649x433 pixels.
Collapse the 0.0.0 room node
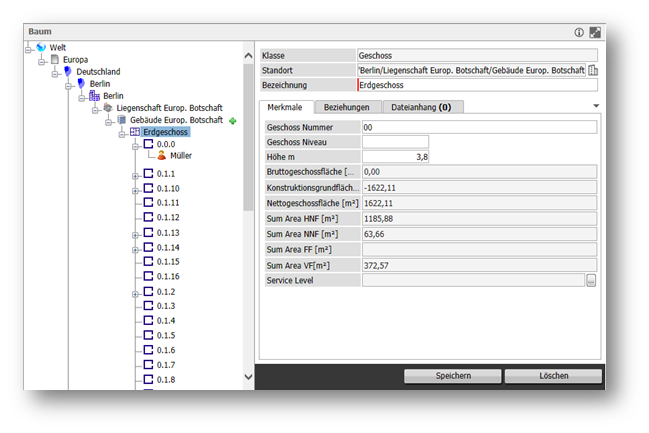(135, 147)
